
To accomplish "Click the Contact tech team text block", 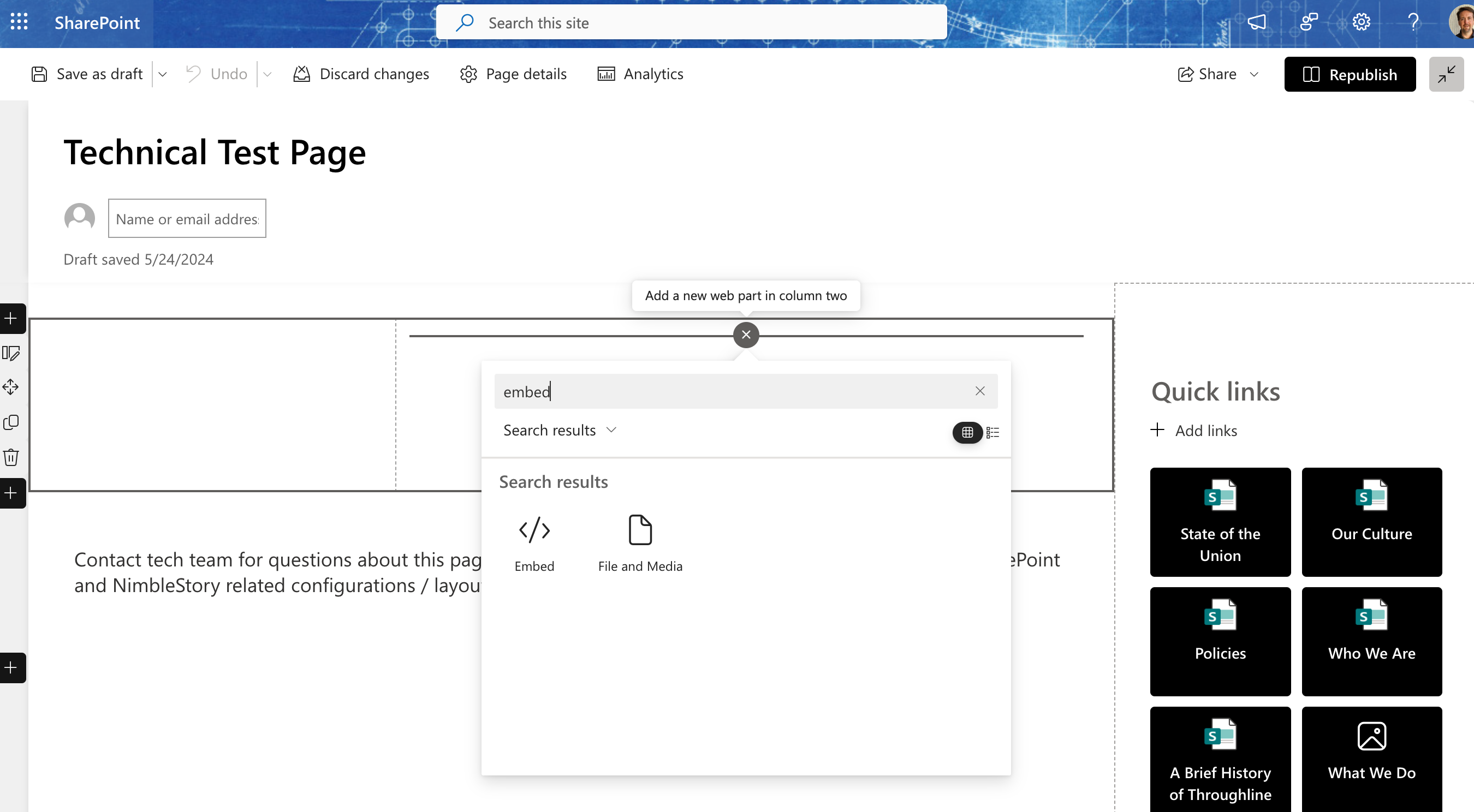I will [277, 572].
